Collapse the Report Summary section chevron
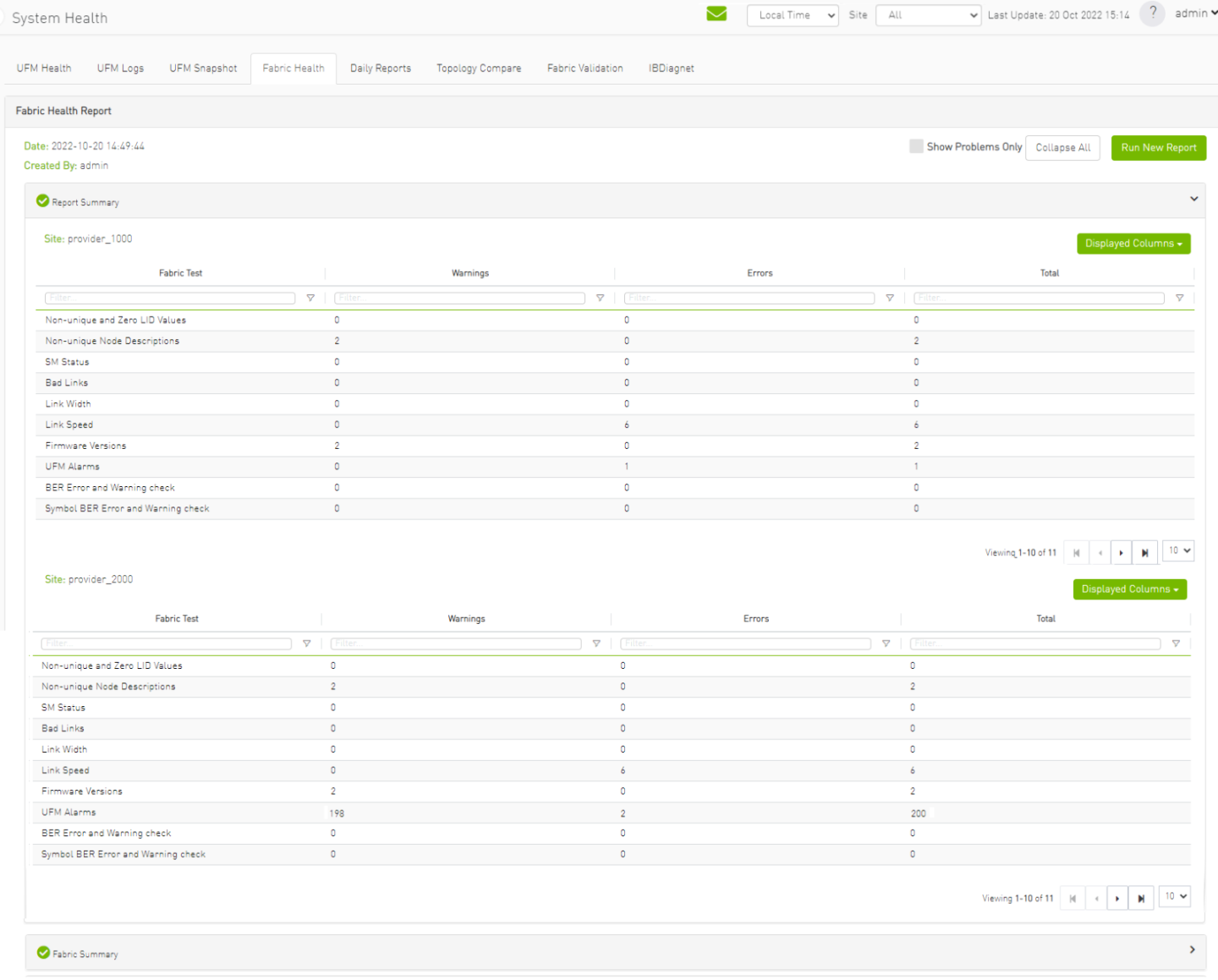This screenshot has width=1218, height=980. (x=1194, y=200)
